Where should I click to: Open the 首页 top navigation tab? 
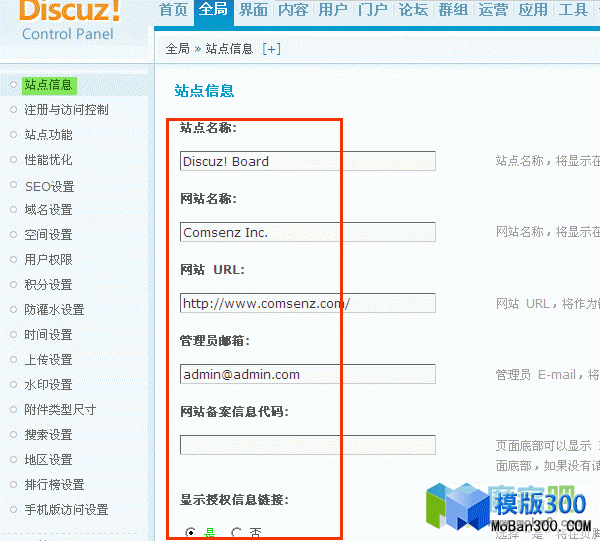(x=173, y=10)
